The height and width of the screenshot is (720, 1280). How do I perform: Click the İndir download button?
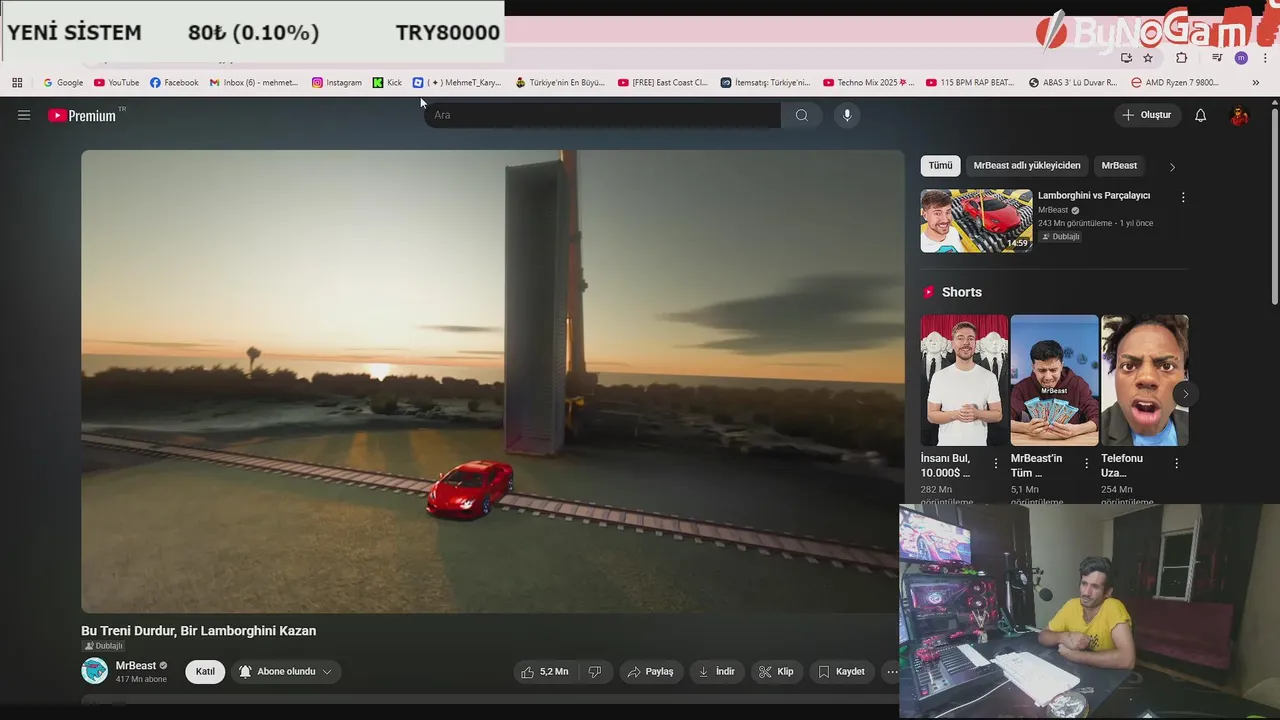pos(717,672)
